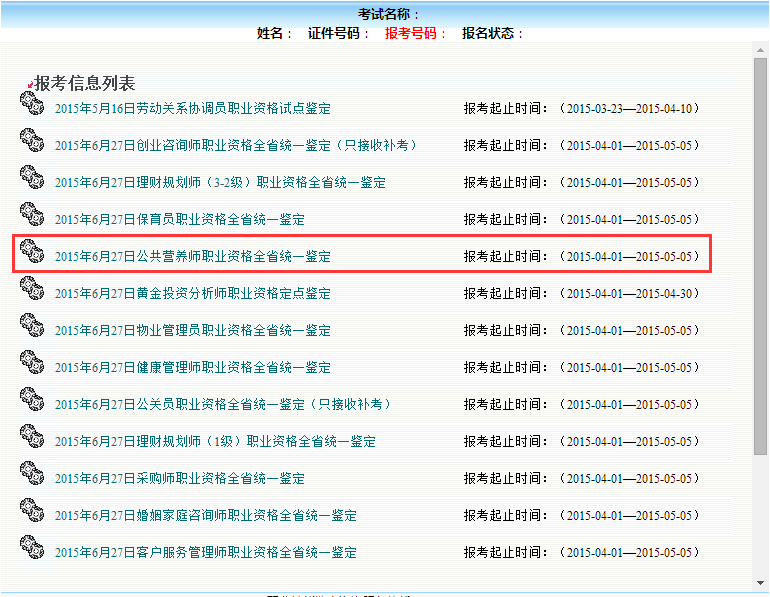Select 公共营养师职业资格全省统一鉴定 link
This screenshot has height=597, width=770.
pyautogui.click(x=192, y=257)
